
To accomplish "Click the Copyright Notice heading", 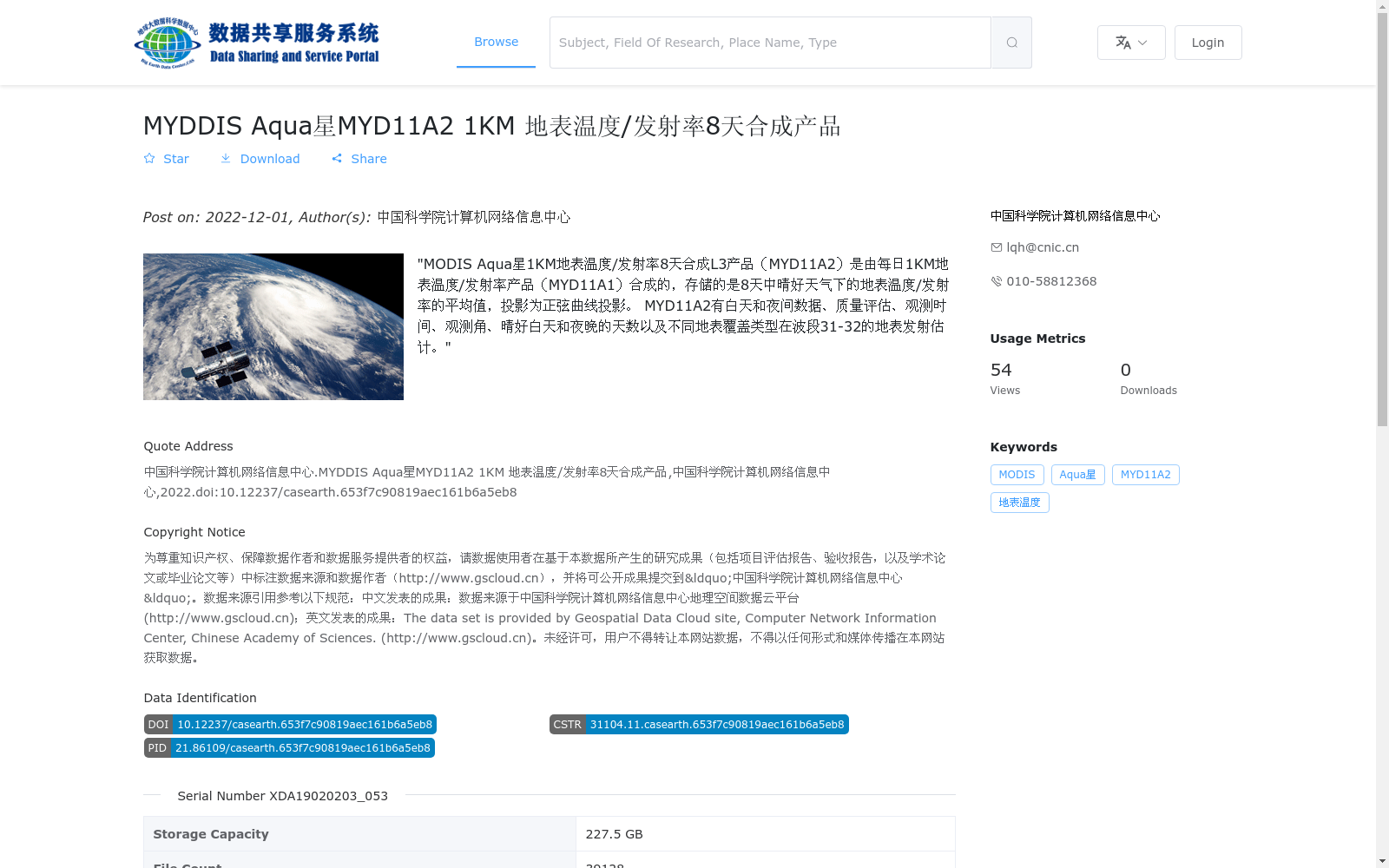I will coord(194,532).
